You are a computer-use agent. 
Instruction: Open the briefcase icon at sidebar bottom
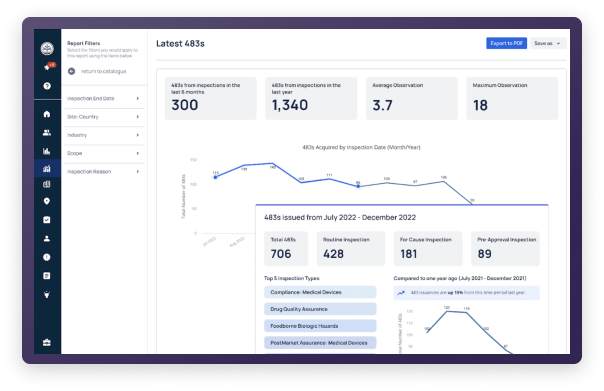pyautogui.click(x=47, y=342)
